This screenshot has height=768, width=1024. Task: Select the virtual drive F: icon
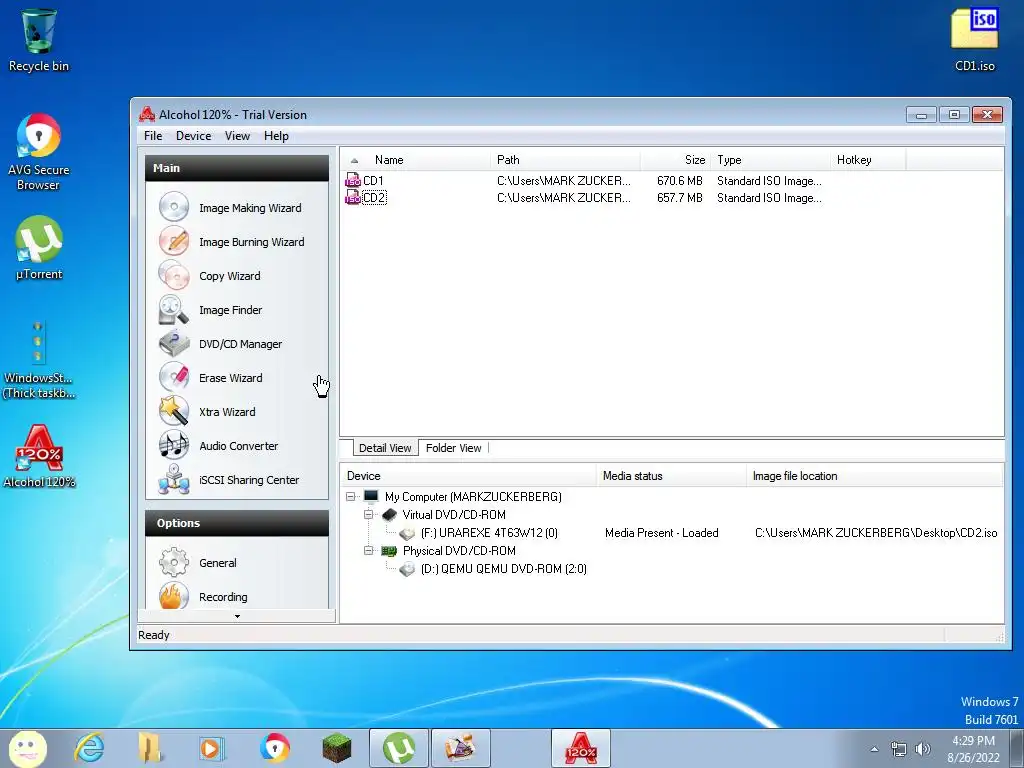(x=408, y=533)
